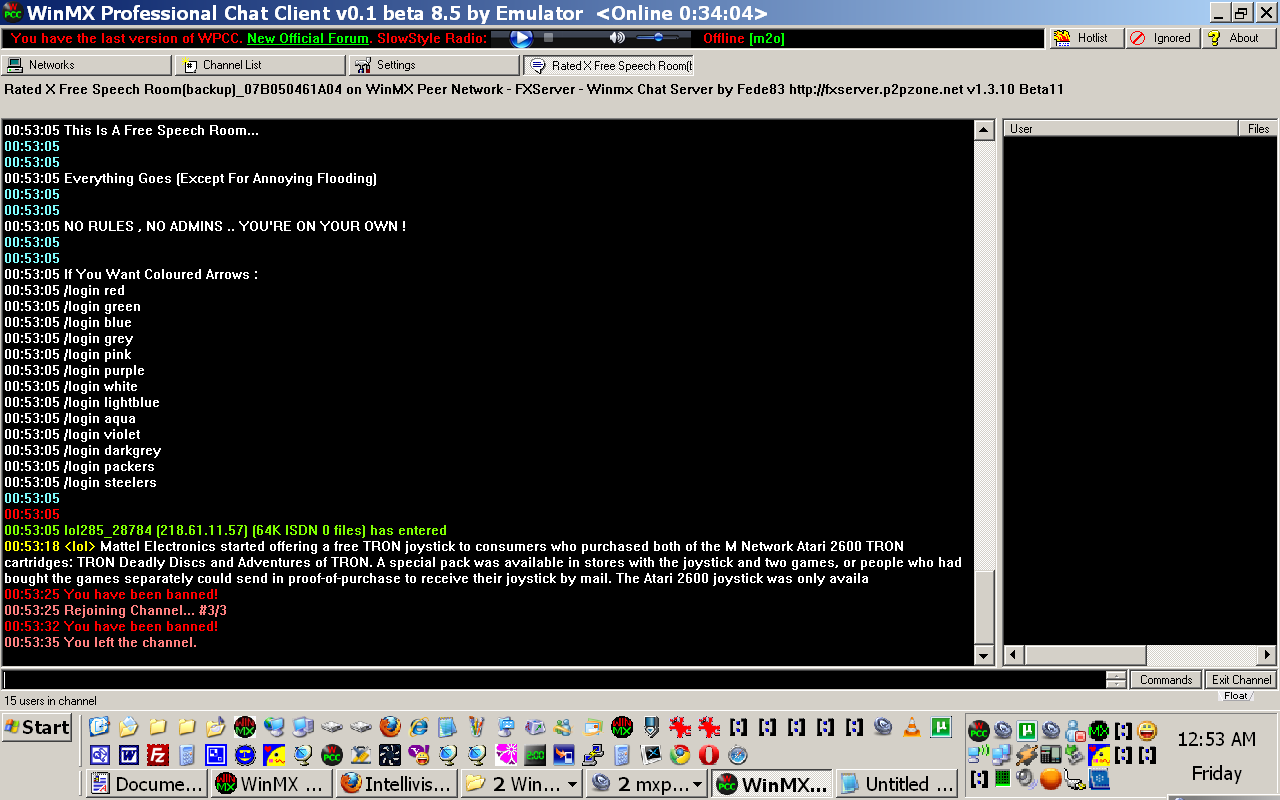Viewport: 1280px width, 800px height.
Task: Click the uTorrent tray icon
Action: pos(1027,731)
